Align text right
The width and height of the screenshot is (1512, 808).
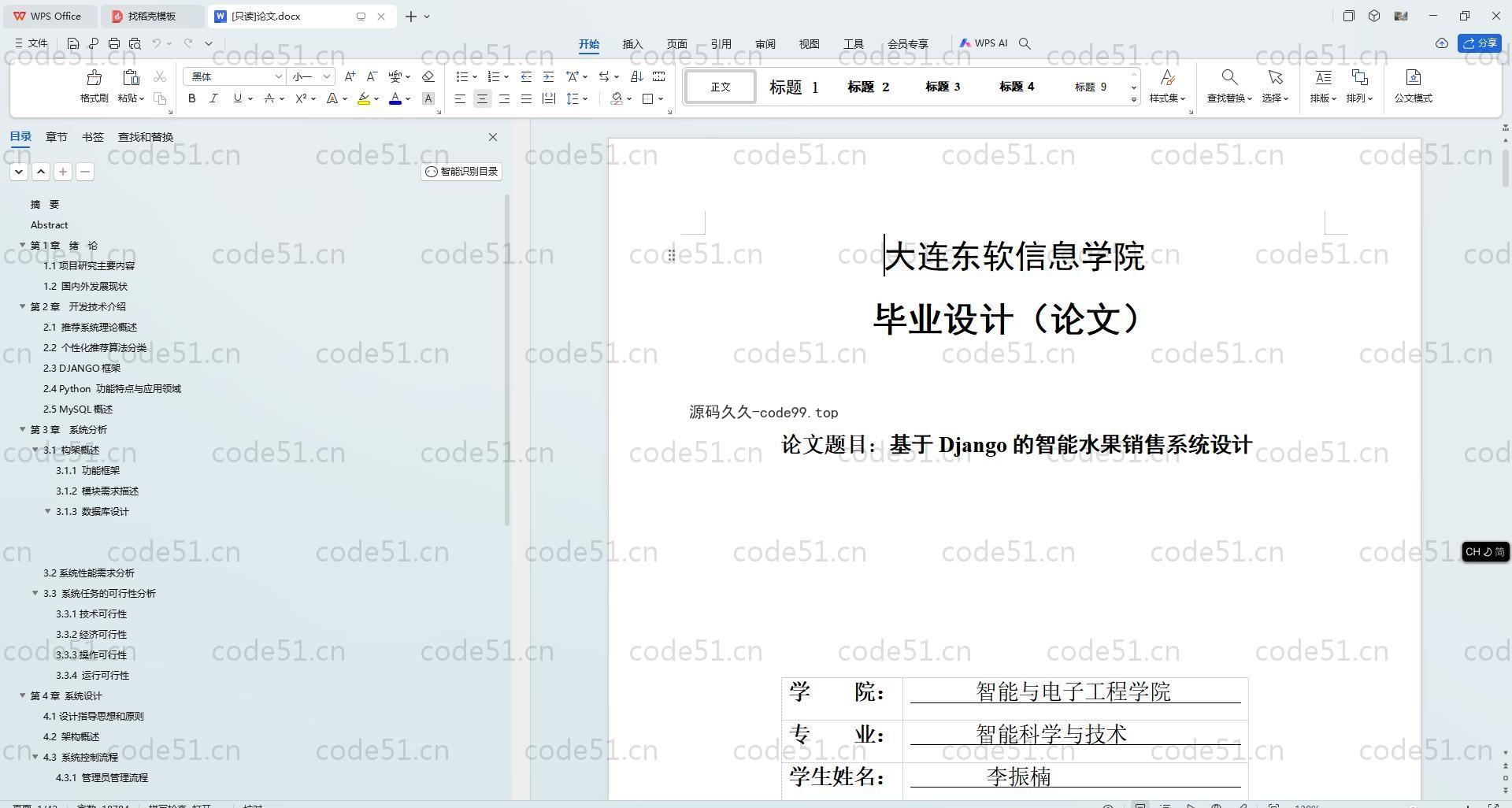click(504, 98)
